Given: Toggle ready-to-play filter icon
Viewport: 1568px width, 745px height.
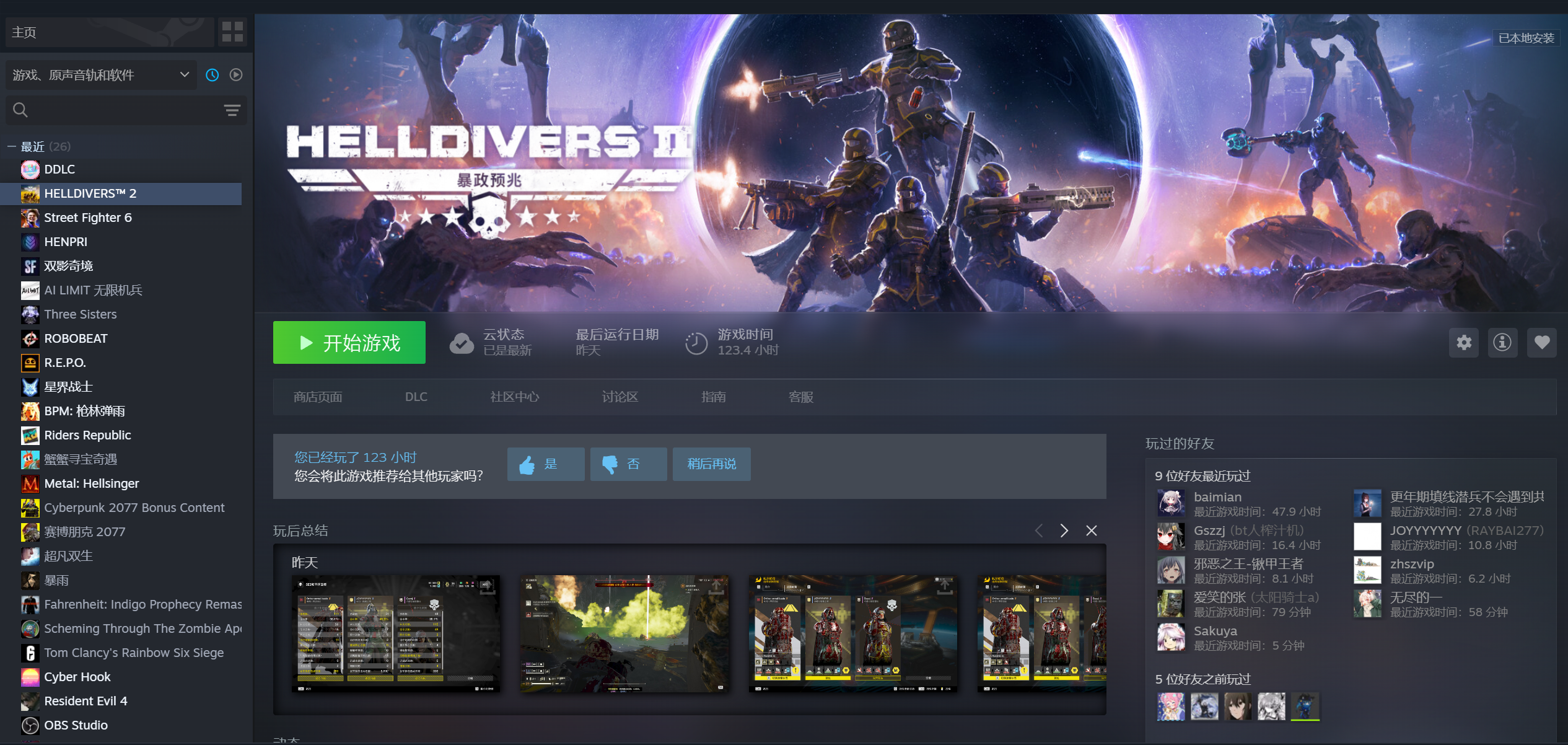Looking at the screenshot, I should click(236, 75).
